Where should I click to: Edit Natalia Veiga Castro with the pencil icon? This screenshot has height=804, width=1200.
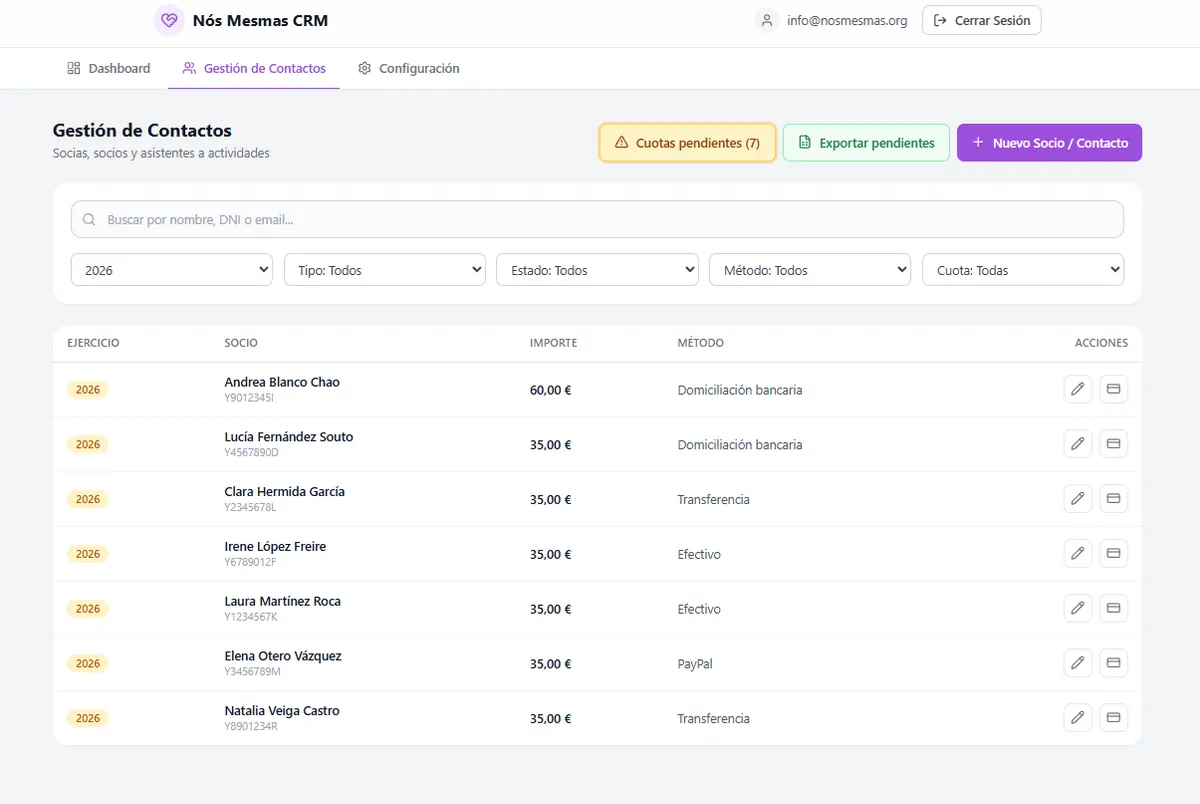(x=1077, y=718)
